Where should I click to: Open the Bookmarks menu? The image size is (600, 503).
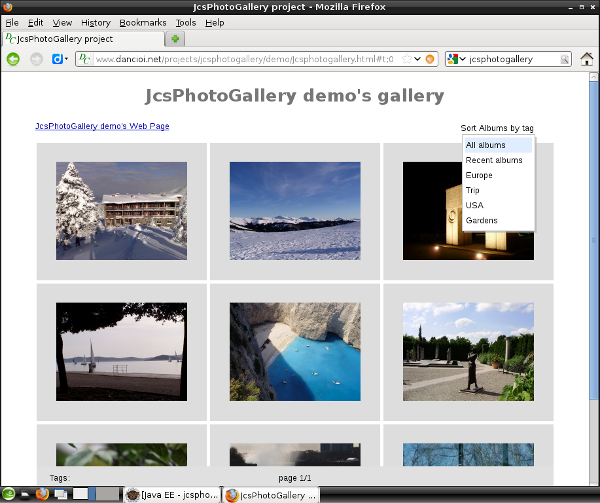point(143,23)
